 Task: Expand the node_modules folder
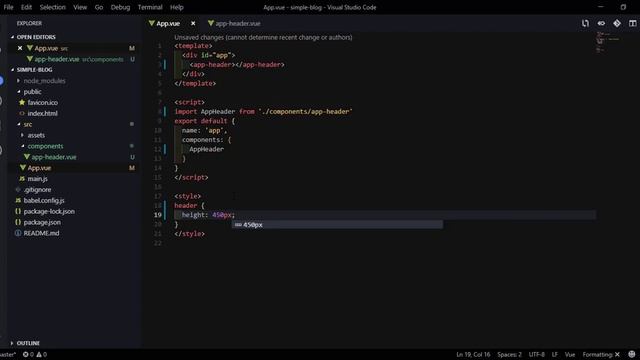tap(44, 81)
